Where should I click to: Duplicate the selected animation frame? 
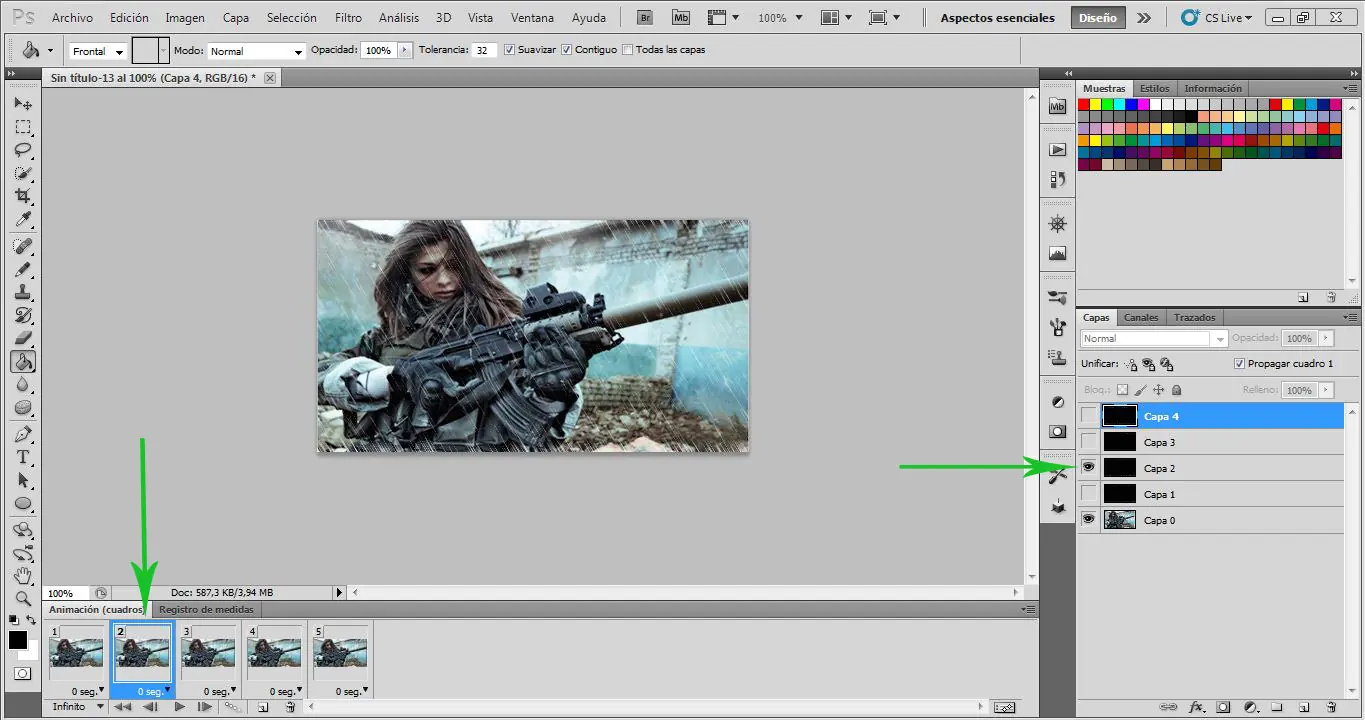[263, 707]
